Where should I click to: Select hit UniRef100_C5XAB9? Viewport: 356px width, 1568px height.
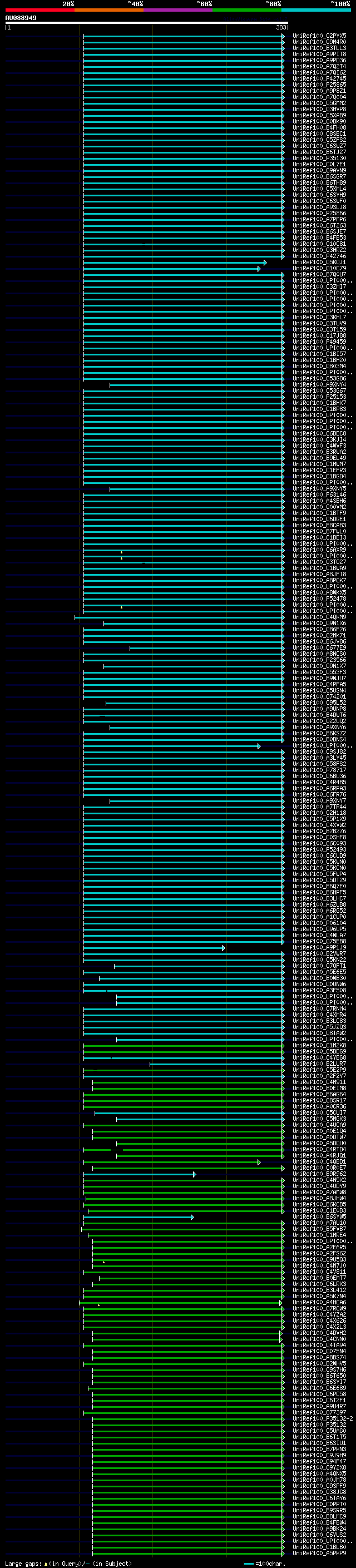click(319, 116)
